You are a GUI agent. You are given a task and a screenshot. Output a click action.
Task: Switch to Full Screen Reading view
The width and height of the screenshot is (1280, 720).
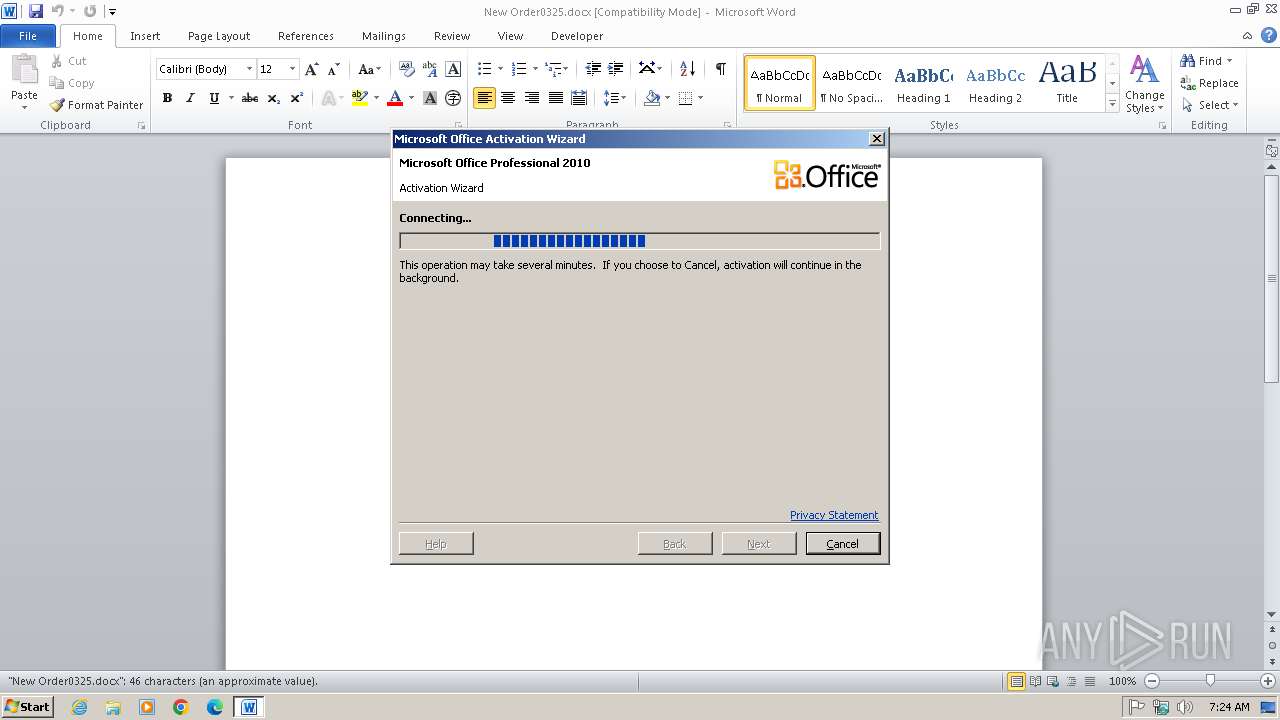coord(1035,681)
